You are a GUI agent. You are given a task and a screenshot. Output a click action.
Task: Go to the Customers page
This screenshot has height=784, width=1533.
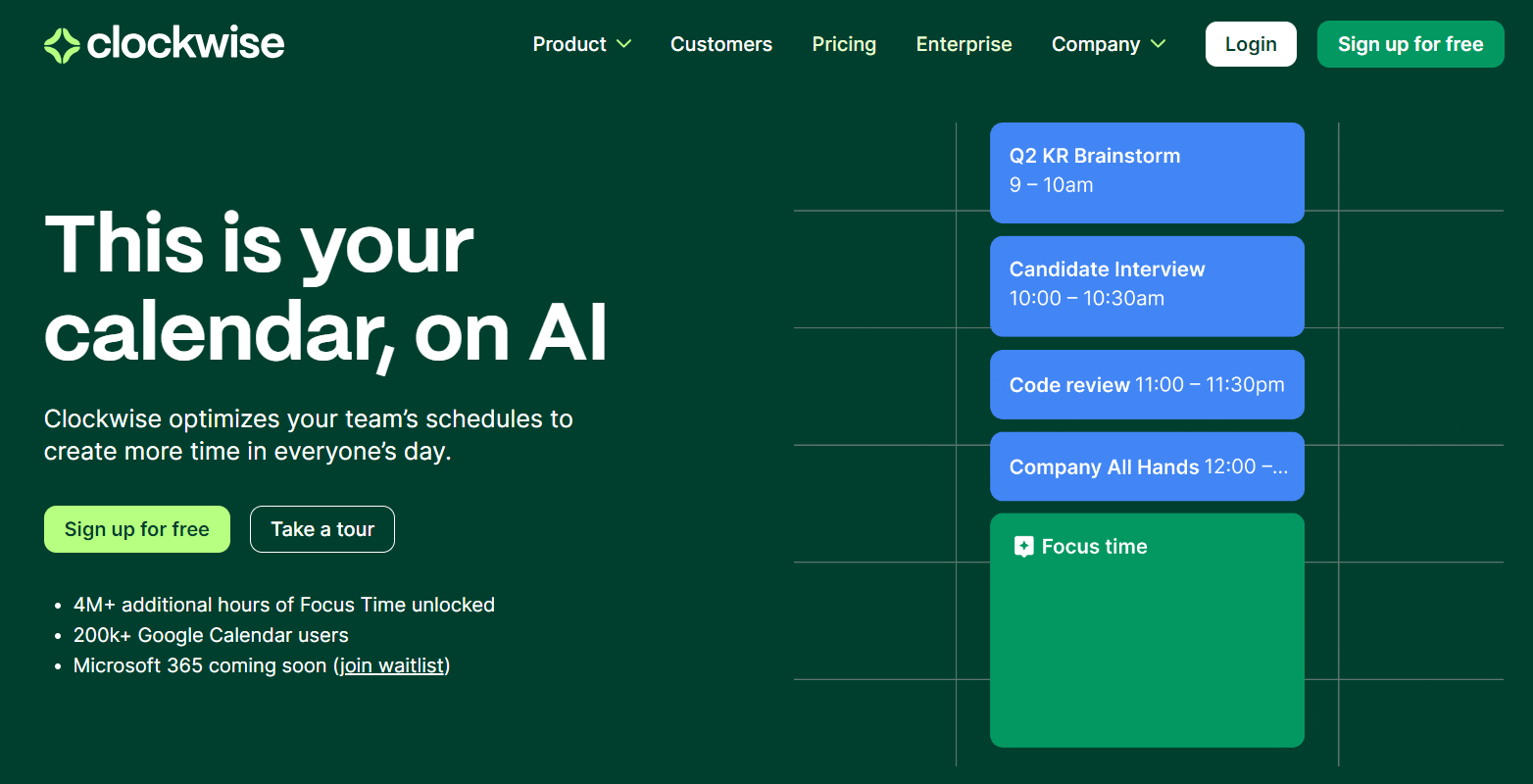[x=721, y=44]
